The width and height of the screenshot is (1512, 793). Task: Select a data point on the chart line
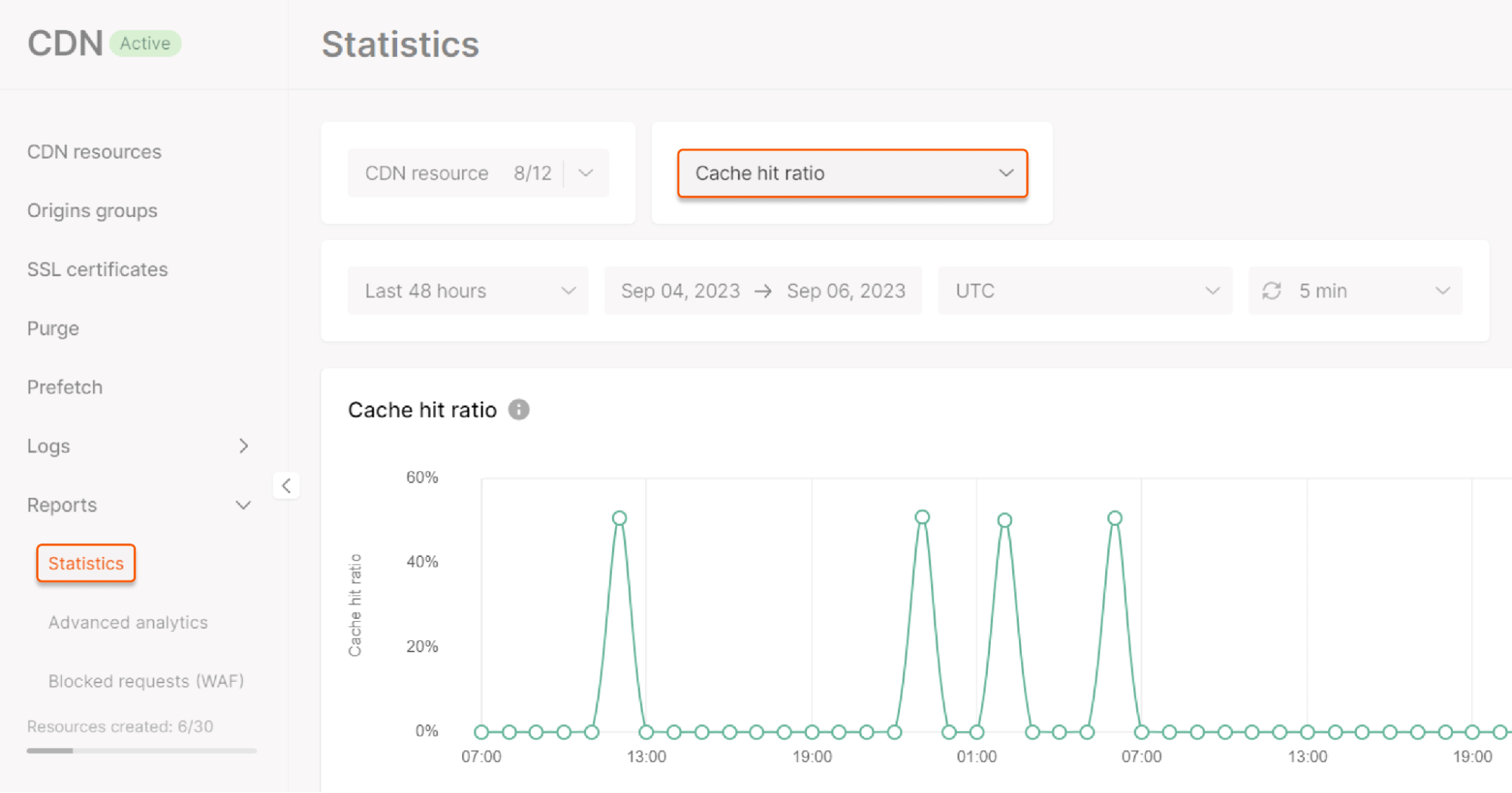[619, 517]
